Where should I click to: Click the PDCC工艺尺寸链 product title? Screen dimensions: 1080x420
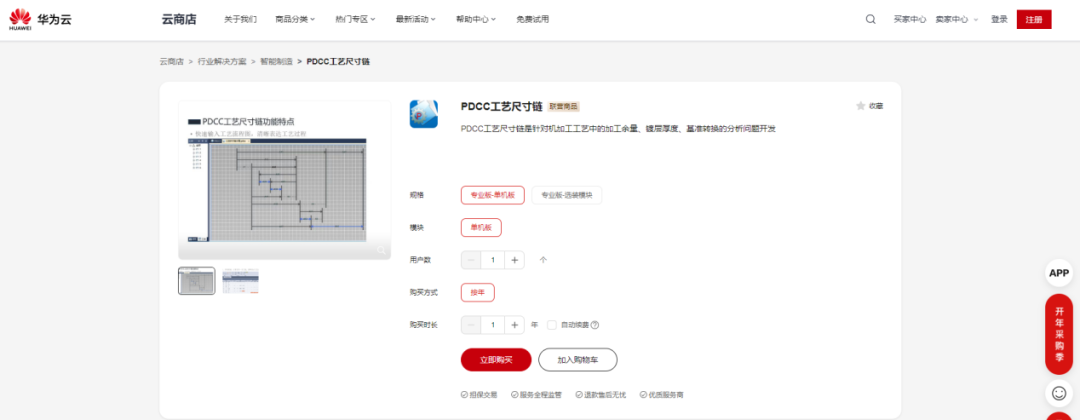501,107
